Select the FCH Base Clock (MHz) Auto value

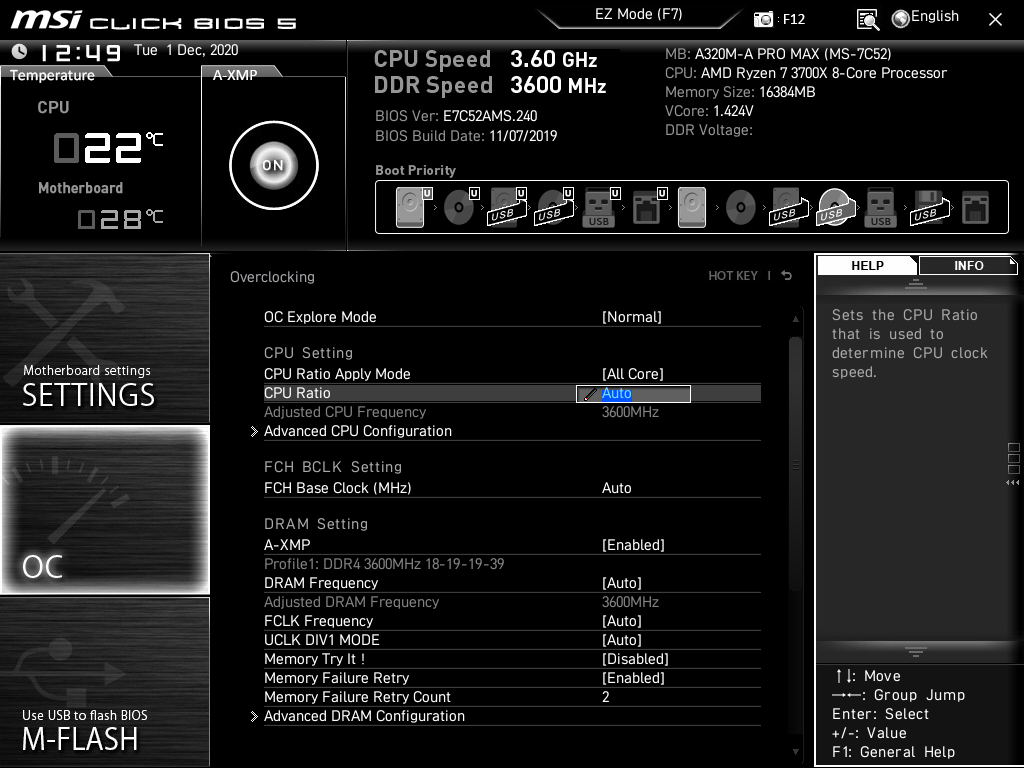(x=616, y=488)
